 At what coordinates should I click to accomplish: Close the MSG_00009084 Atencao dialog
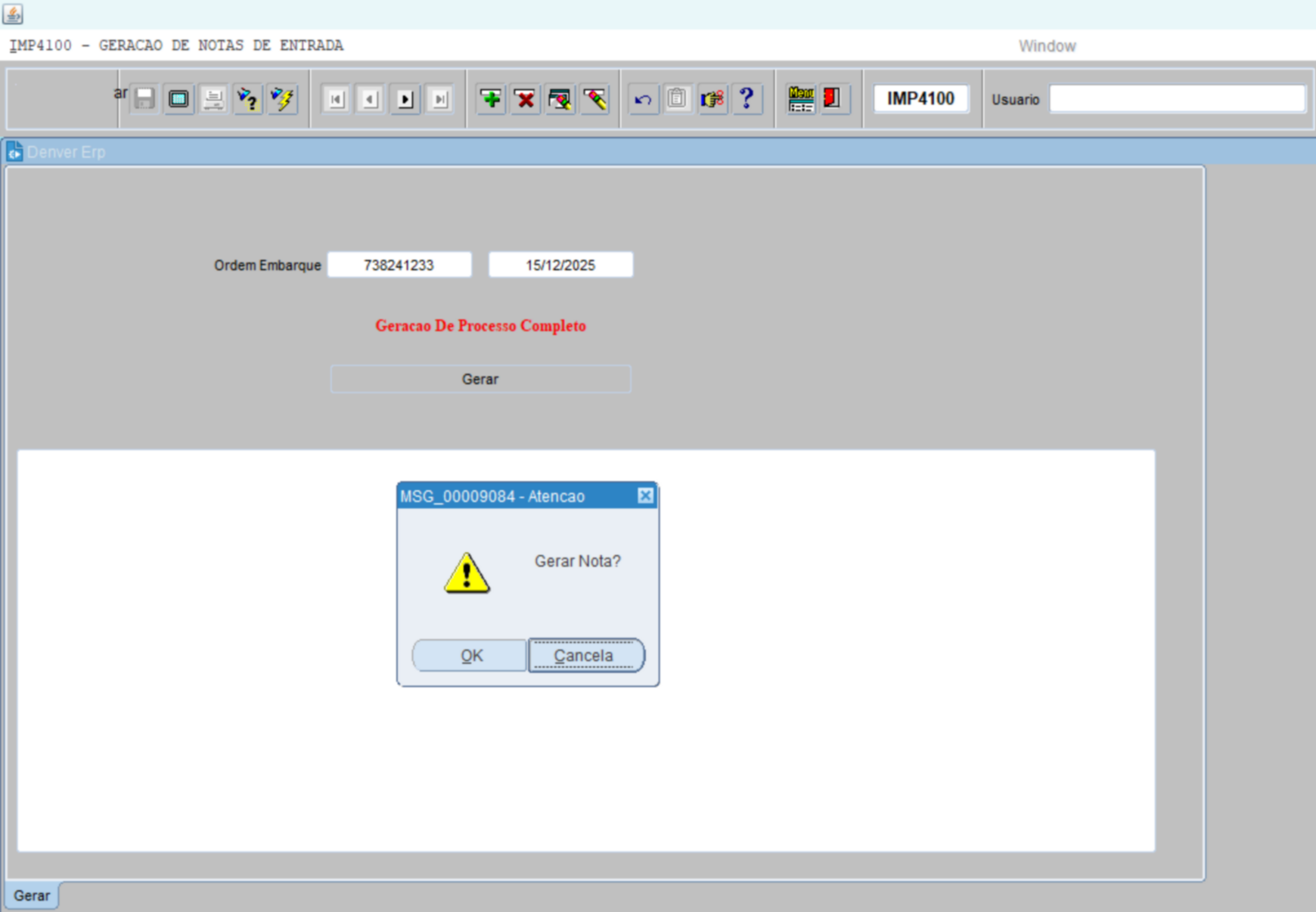645,496
